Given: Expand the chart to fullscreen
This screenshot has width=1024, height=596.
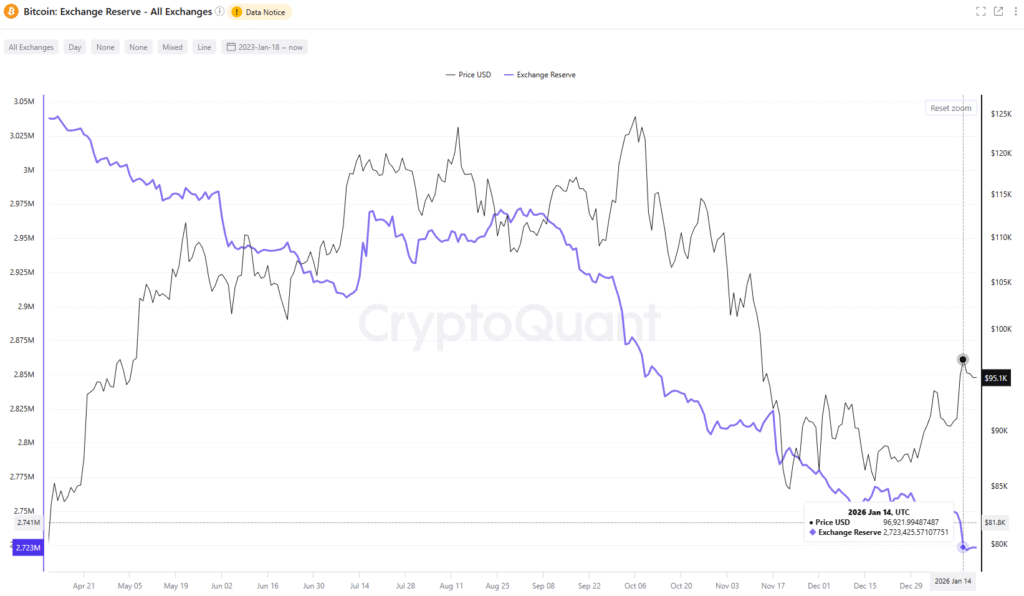Looking at the screenshot, I should point(980,12).
